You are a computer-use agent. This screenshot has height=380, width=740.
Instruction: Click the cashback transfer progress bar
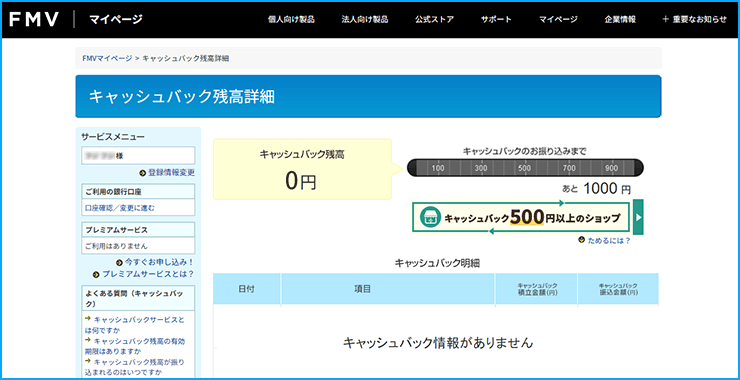(525, 168)
